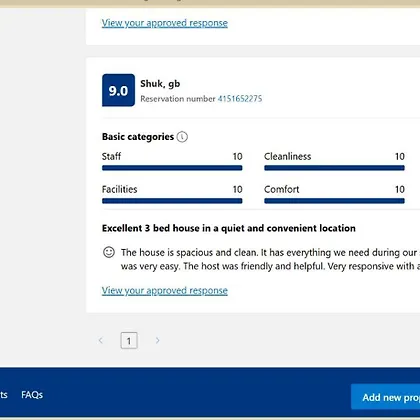Viewport: 420px width, 420px height.
Task: Click Add new property button
Action: 385,397
